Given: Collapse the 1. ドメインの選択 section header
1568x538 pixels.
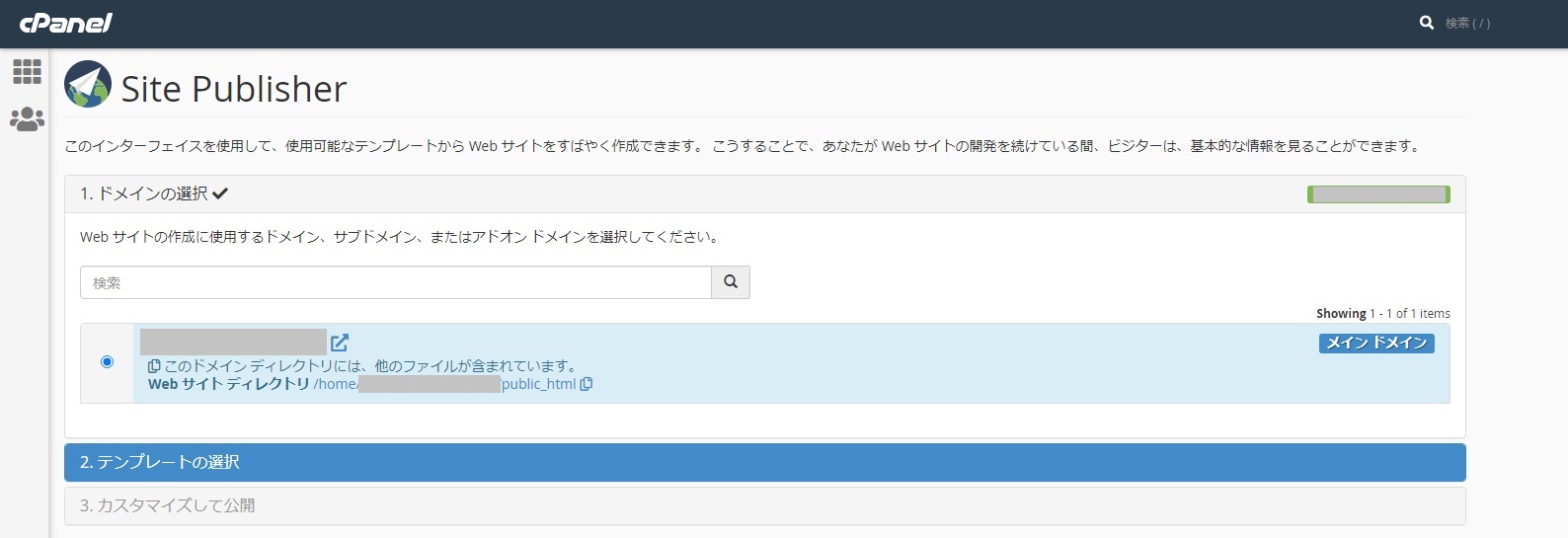Looking at the screenshot, I should point(764,194).
